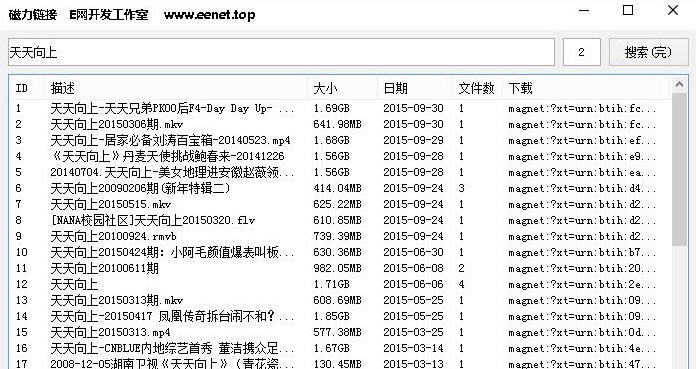
Task: Select row 天天向上-天天兄弟PK00后F4-Day Day Up
Action: pyautogui.click(x=340, y=108)
